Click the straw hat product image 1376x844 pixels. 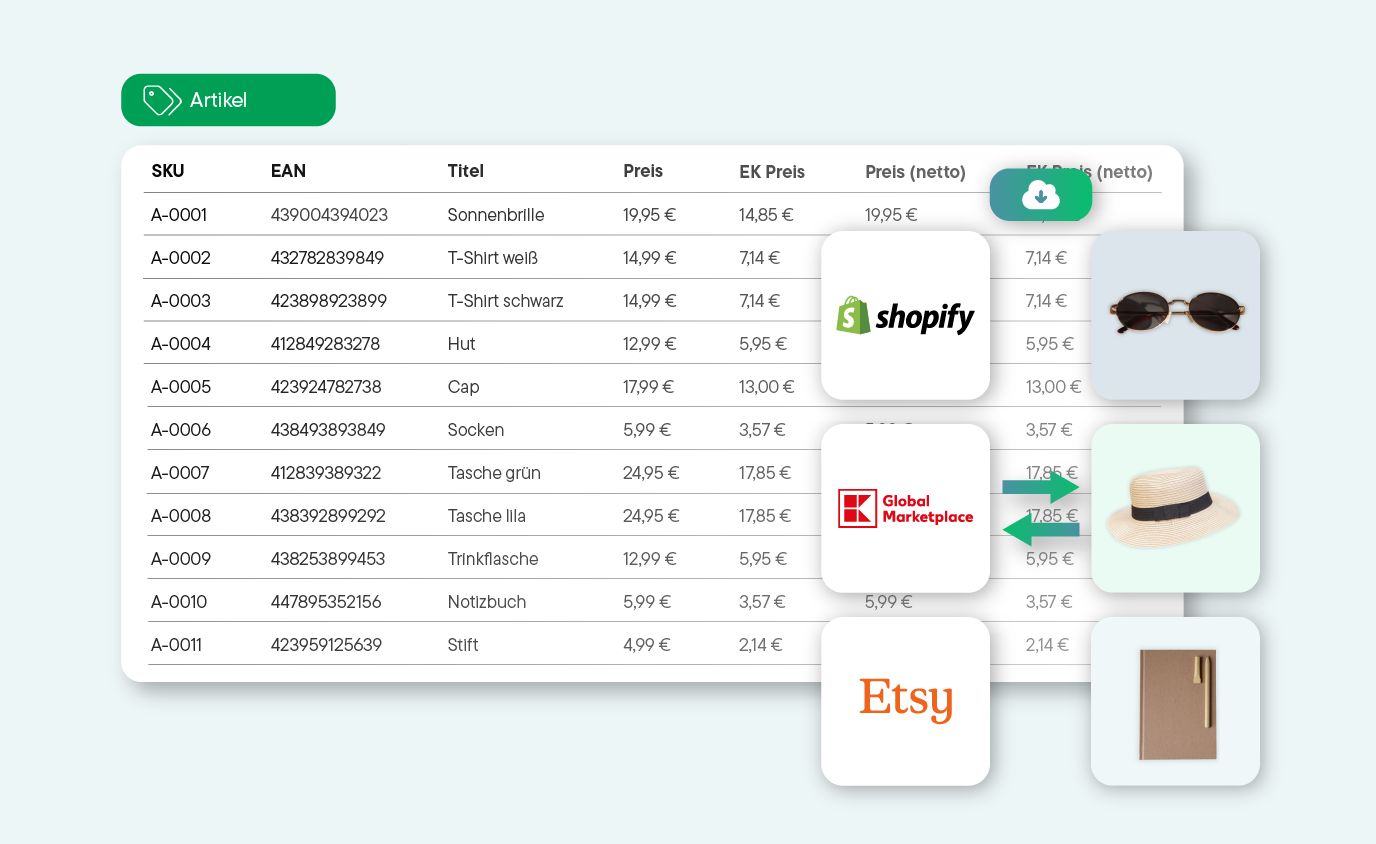[1175, 508]
